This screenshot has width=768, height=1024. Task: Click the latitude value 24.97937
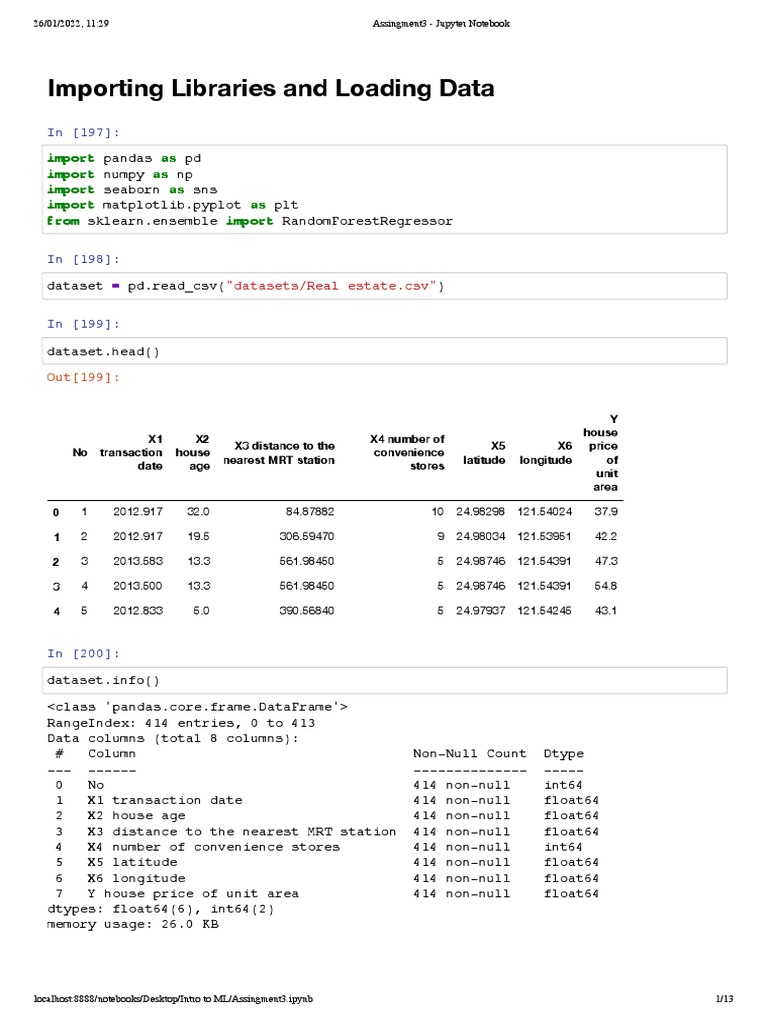pos(481,611)
